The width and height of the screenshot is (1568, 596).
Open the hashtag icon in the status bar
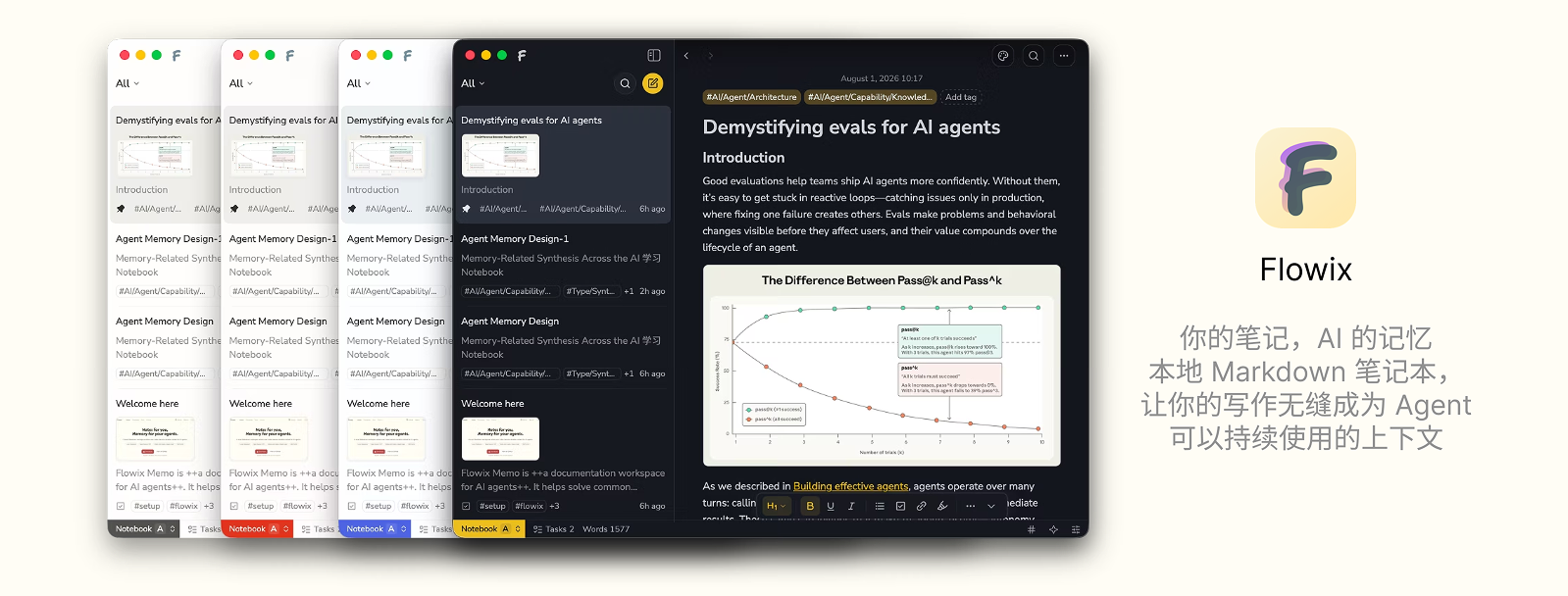[x=1032, y=529]
